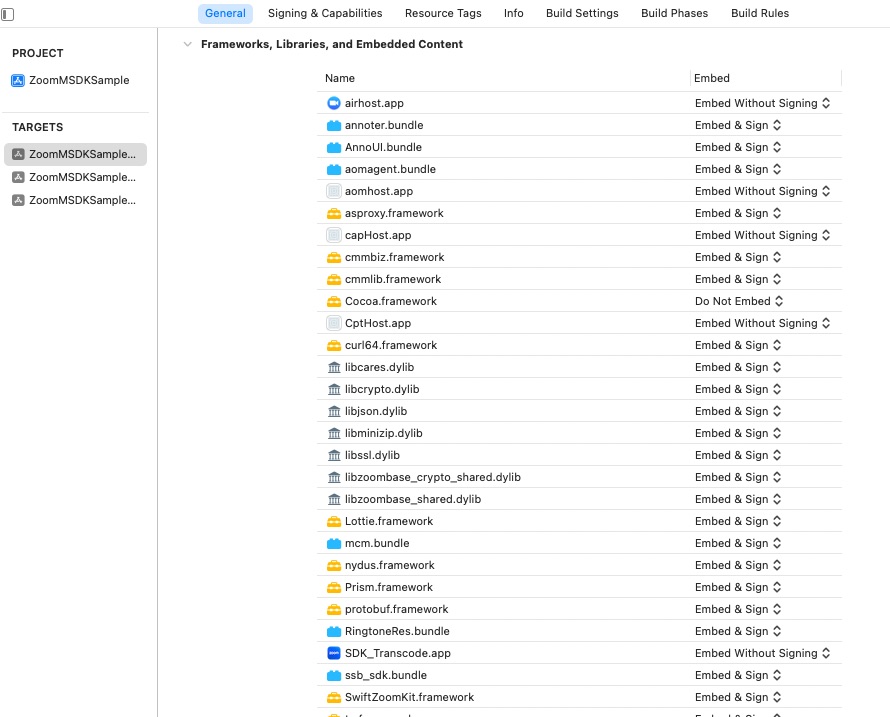Click the libssl.dylib library icon
Viewport: 890px width, 717px height.
point(334,456)
